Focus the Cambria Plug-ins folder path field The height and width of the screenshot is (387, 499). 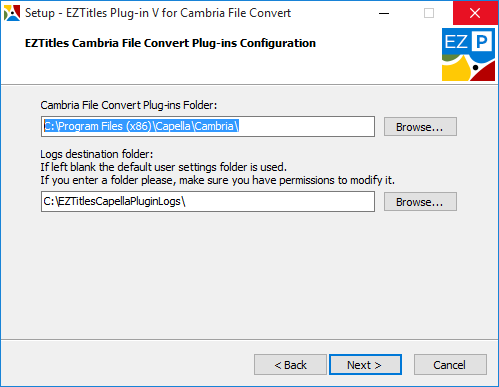click(208, 126)
